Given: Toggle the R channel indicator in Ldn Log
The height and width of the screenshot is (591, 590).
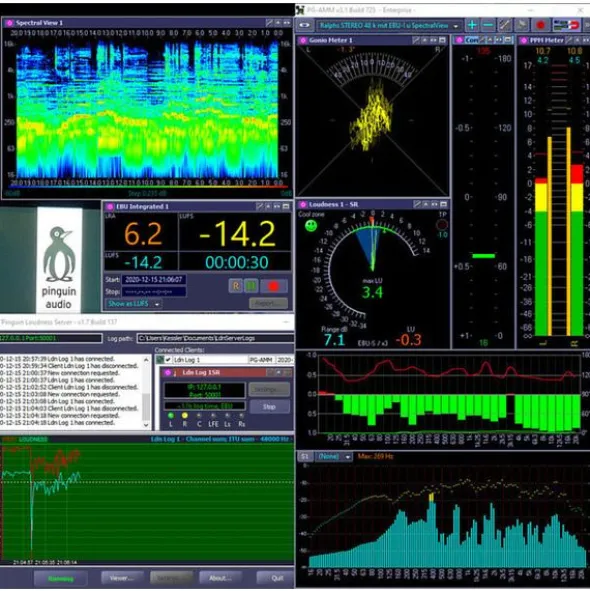Looking at the screenshot, I should tap(185, 416).
